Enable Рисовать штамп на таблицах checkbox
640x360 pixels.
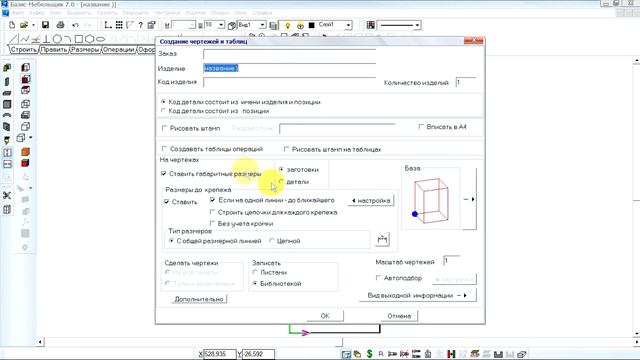click(286, 149)
